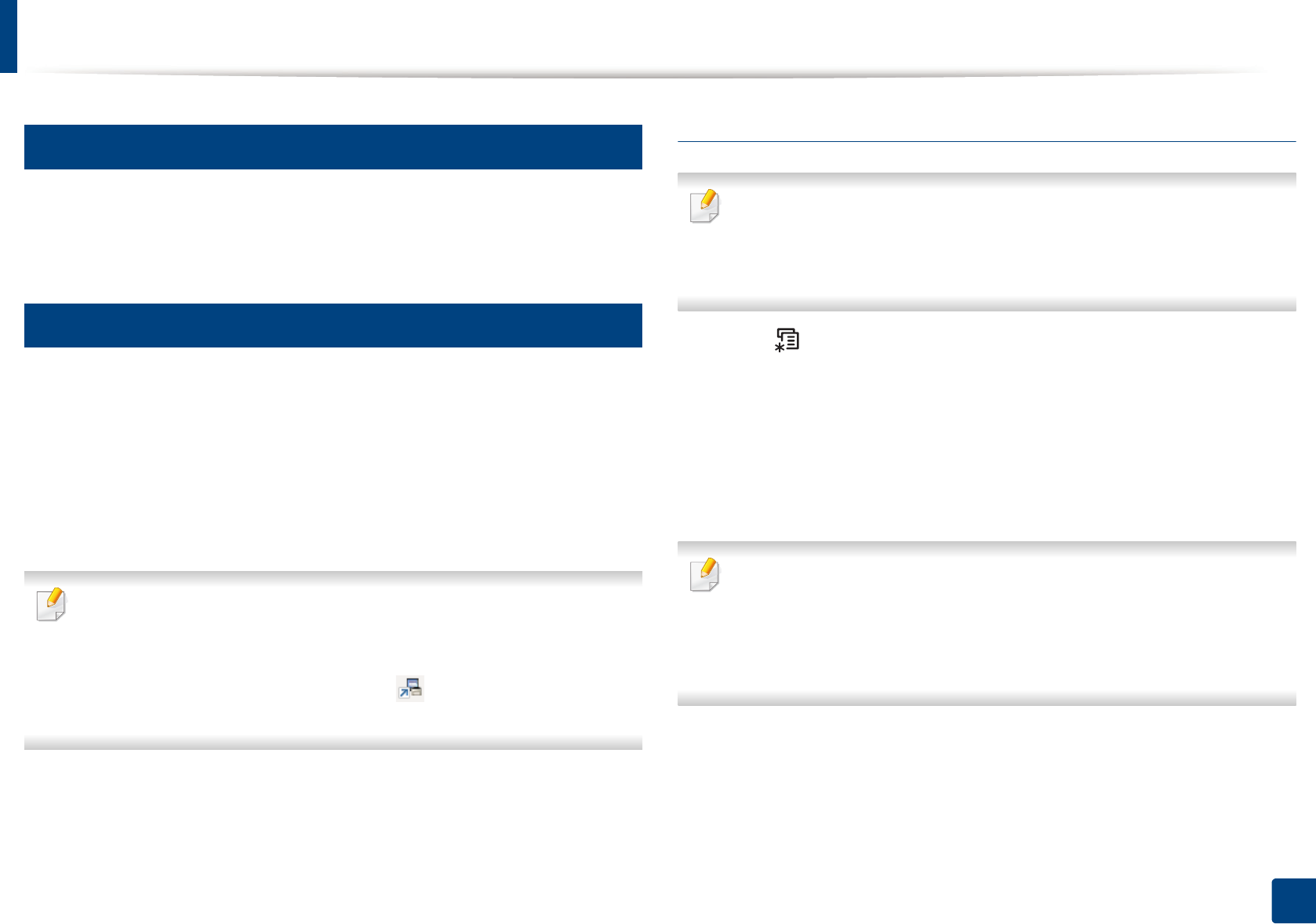Click the gray bottom edge of left note box
The width and height of the screenshot is (1316, 924).
[x=333, y=743]
